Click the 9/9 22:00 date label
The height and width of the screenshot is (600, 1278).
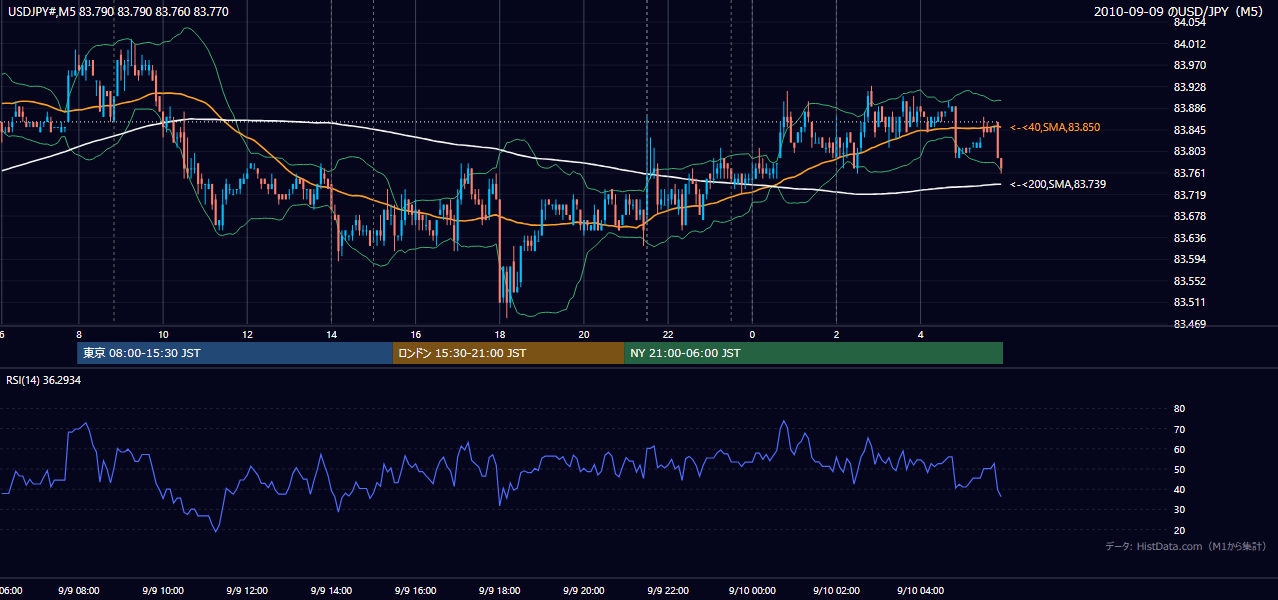pos(668,591)
